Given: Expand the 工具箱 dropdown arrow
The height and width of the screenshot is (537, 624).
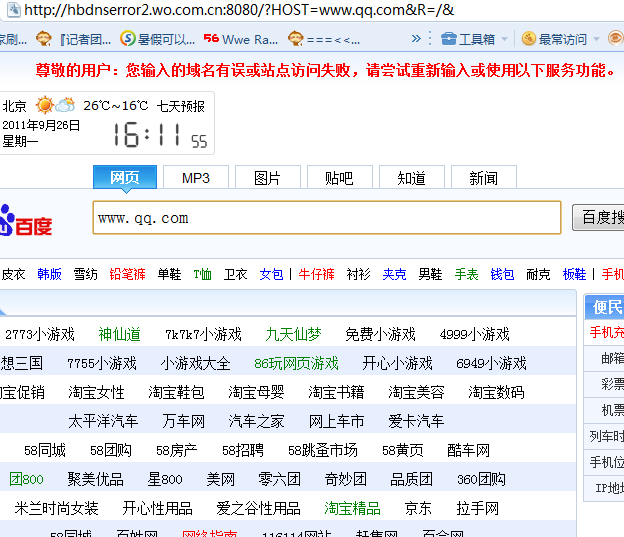Looking at the screenshot, I should coord(504,39).
